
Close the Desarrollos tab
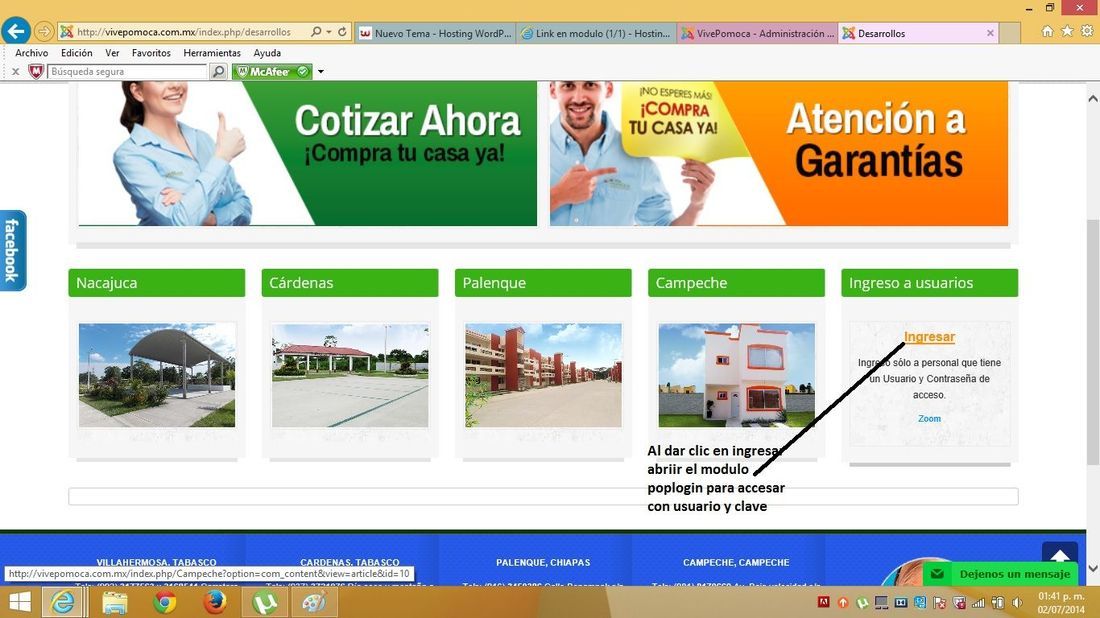pyautogui.click(x=990, y=33)
